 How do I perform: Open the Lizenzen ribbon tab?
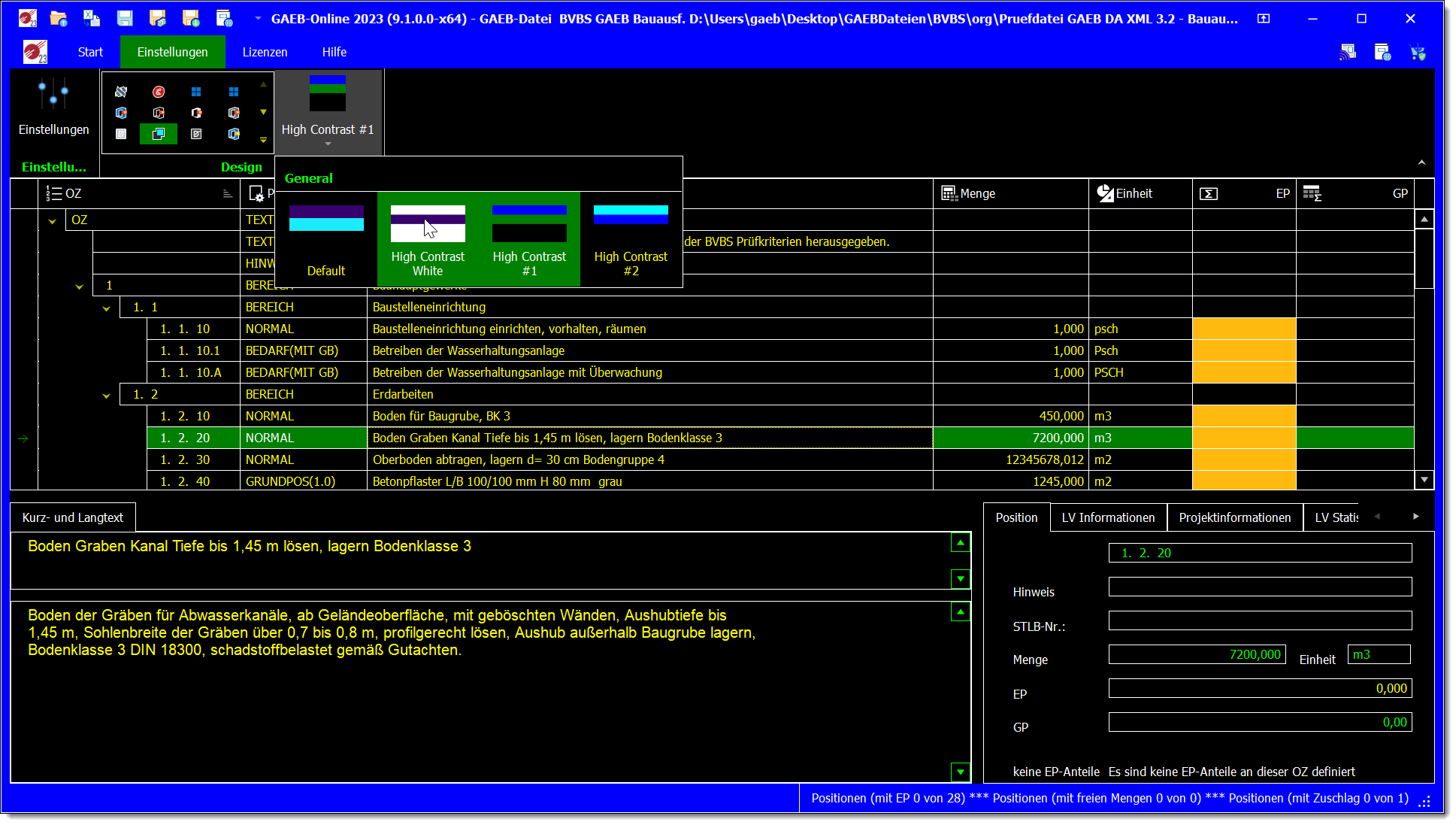[265, 52]
